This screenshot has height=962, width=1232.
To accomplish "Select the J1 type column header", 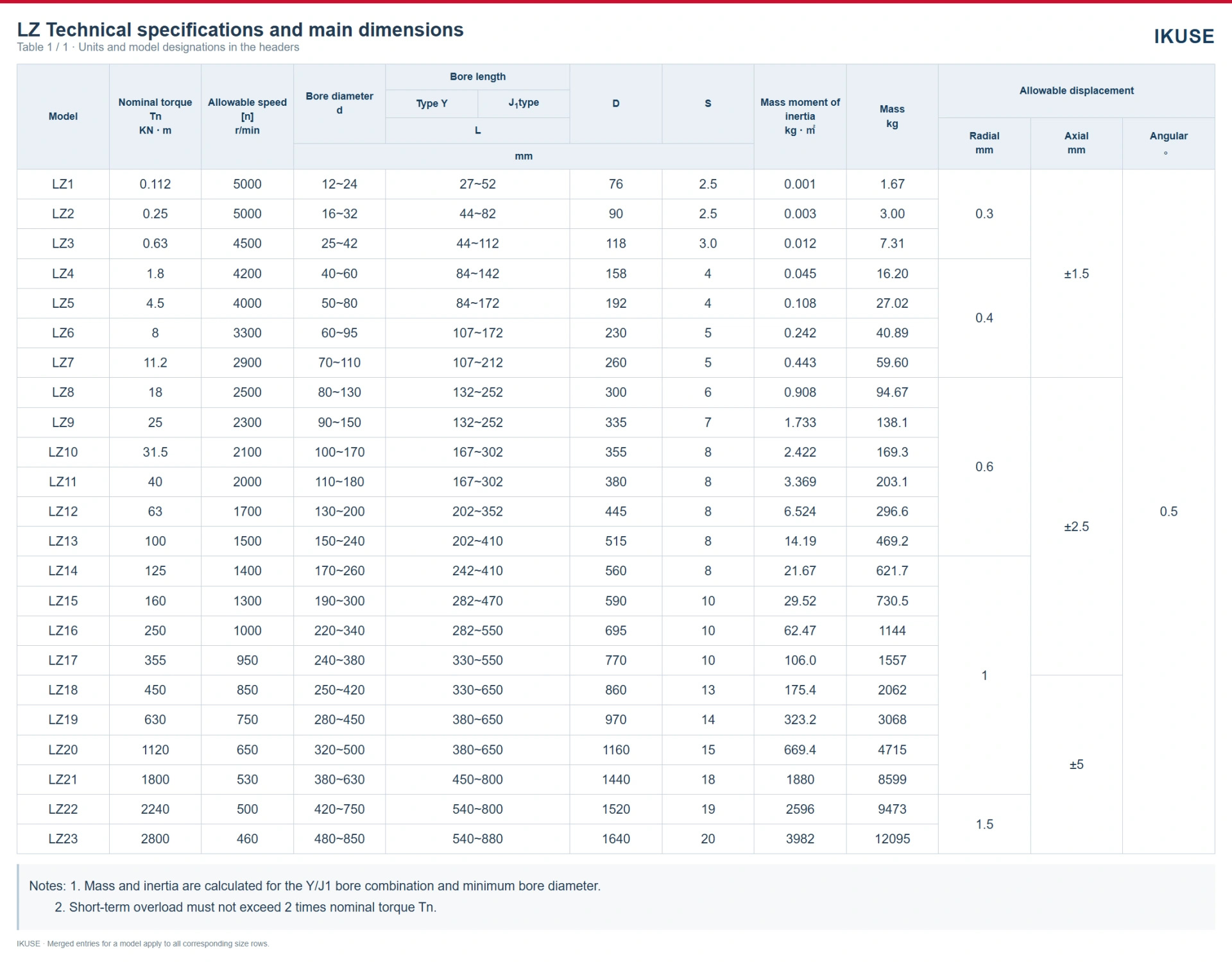I will (524, 104).
